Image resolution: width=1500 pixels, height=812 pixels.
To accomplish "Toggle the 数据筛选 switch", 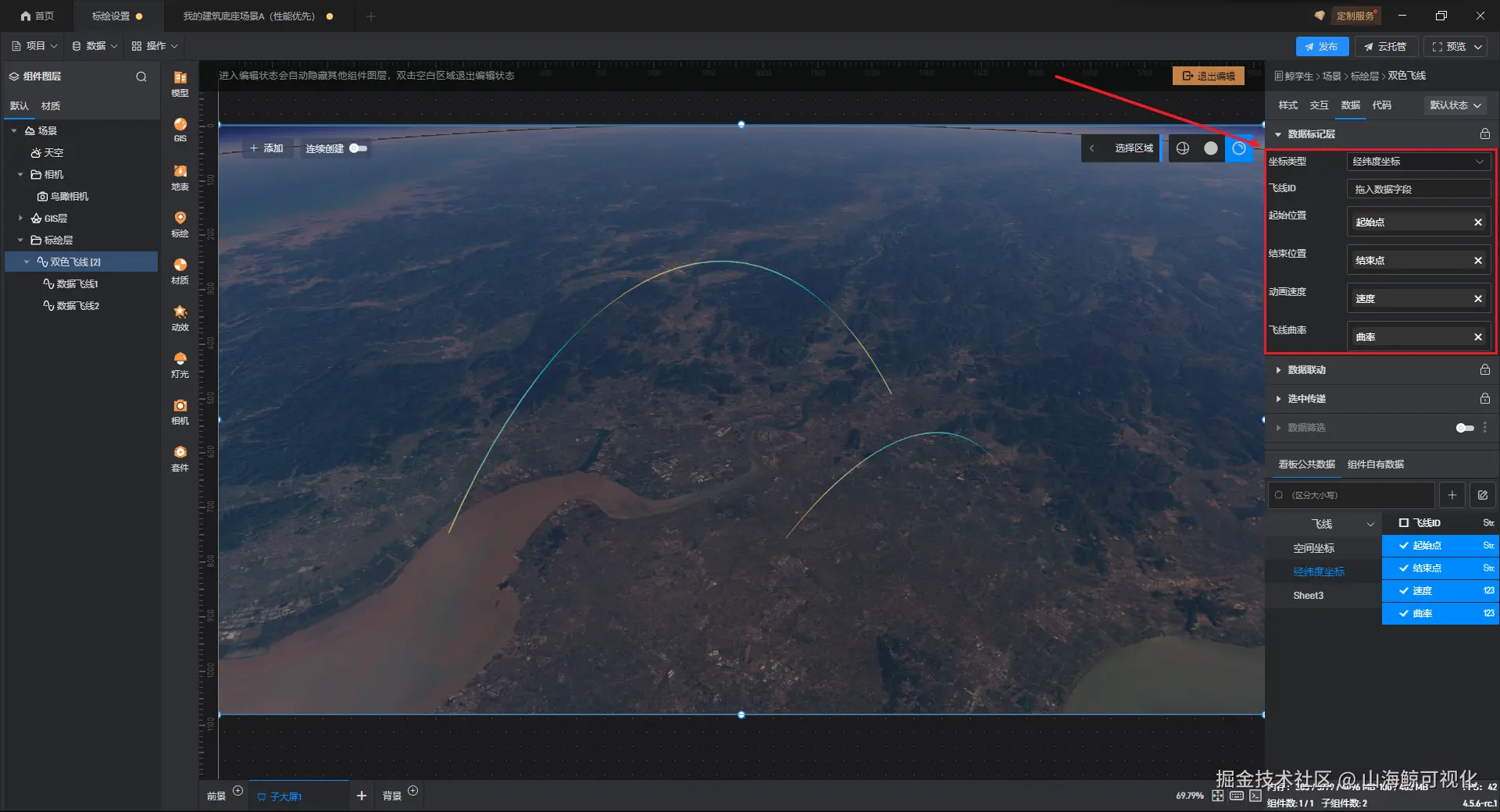I will coord(1465,428).
